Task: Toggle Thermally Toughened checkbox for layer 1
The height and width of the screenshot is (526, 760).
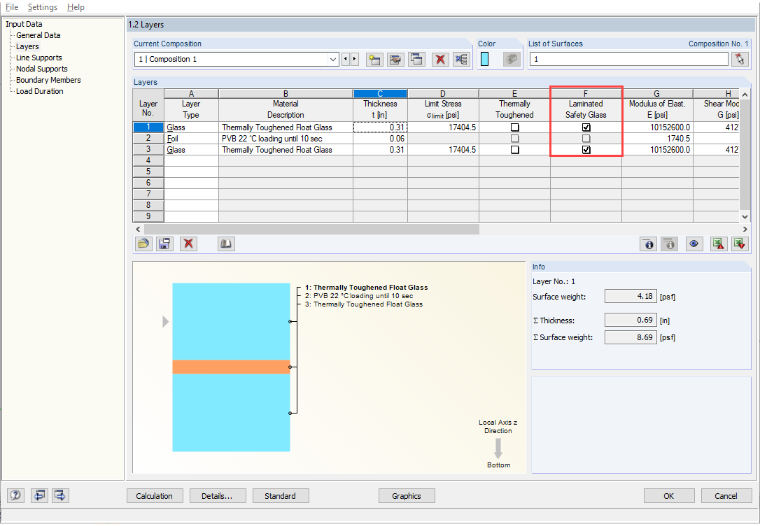Action: 515,128
